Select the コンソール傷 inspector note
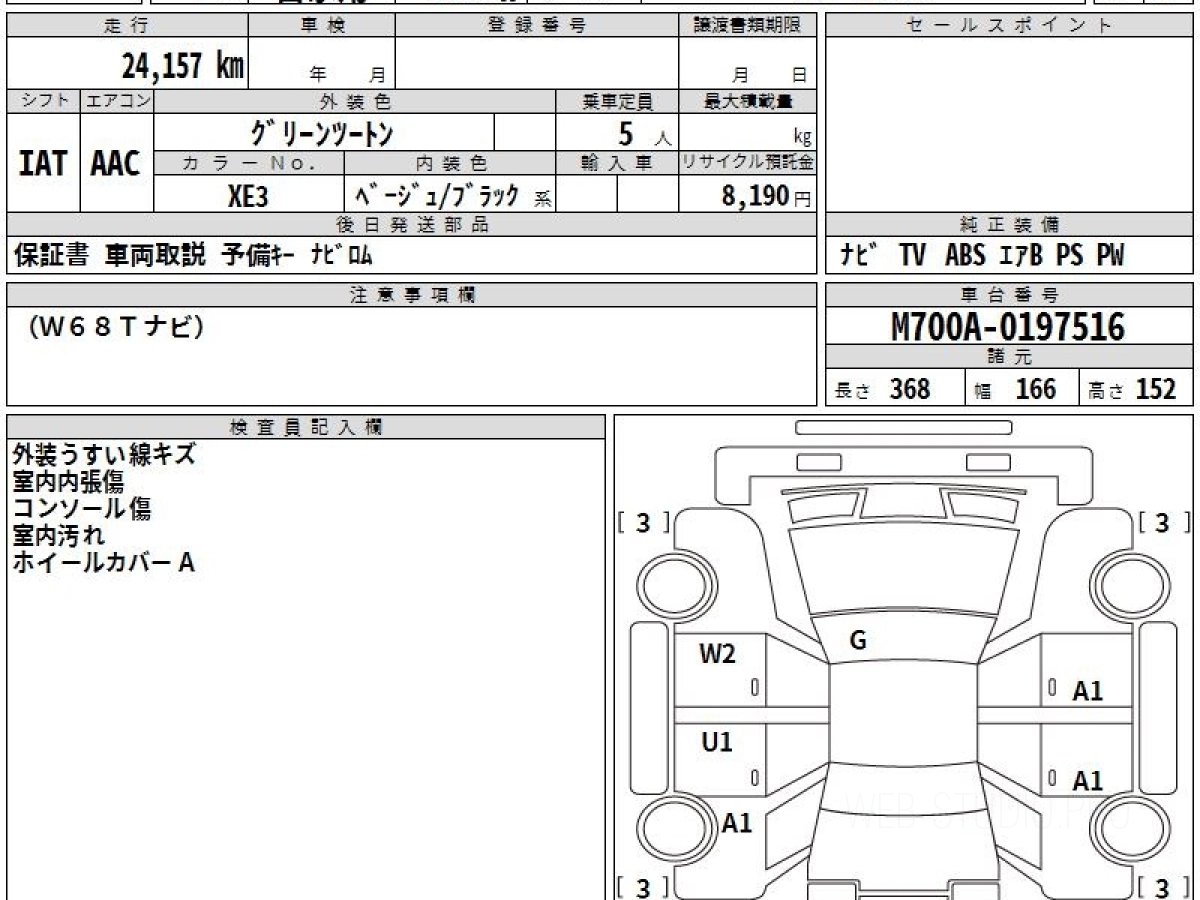This screenshot has height=900, width=1200. pyautogui.click(x=82, y=508)
